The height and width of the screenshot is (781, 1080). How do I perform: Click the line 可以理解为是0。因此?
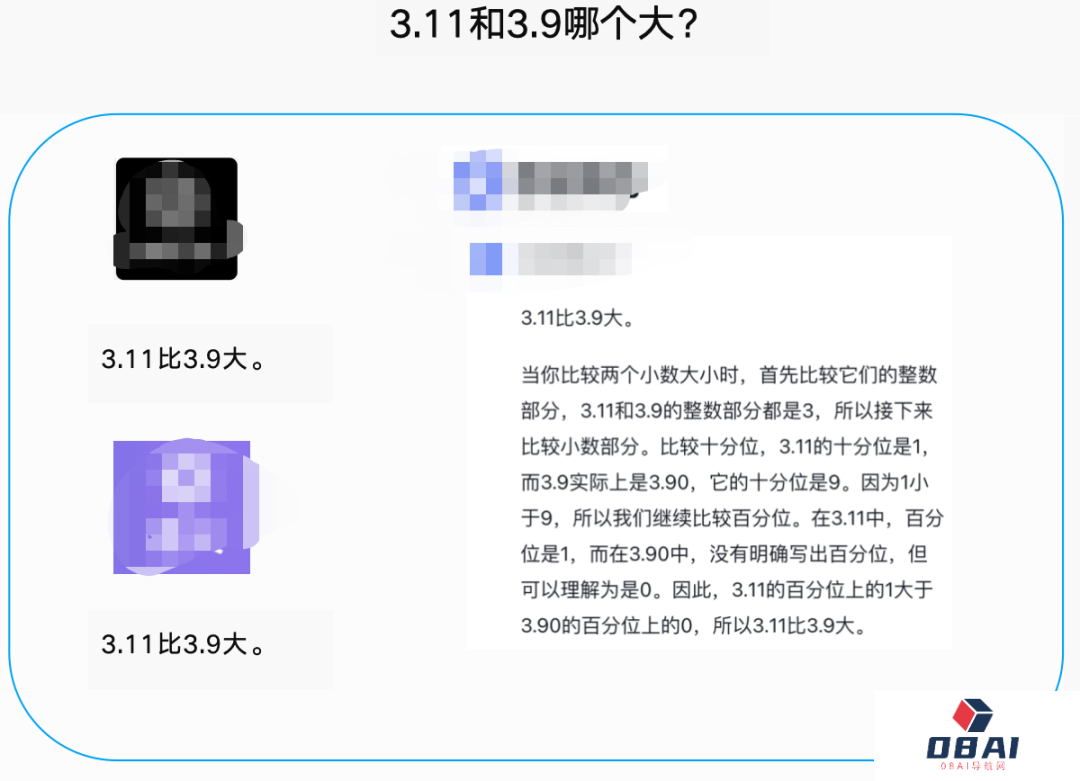pos(727,590)
